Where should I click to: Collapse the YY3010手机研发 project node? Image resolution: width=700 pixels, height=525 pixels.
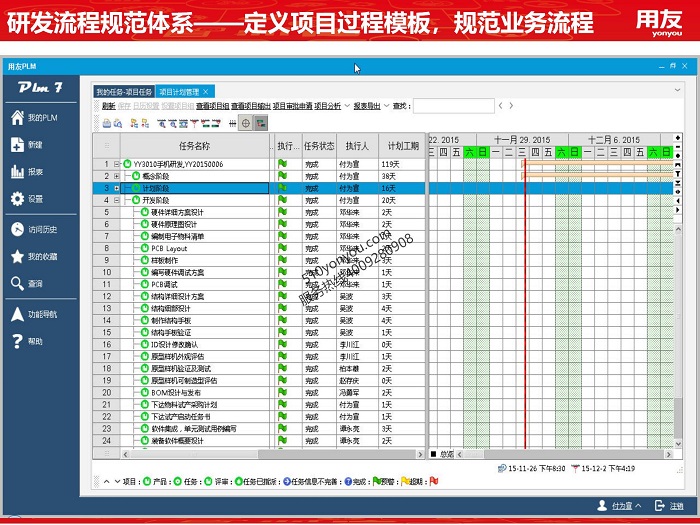click(117, 164)
